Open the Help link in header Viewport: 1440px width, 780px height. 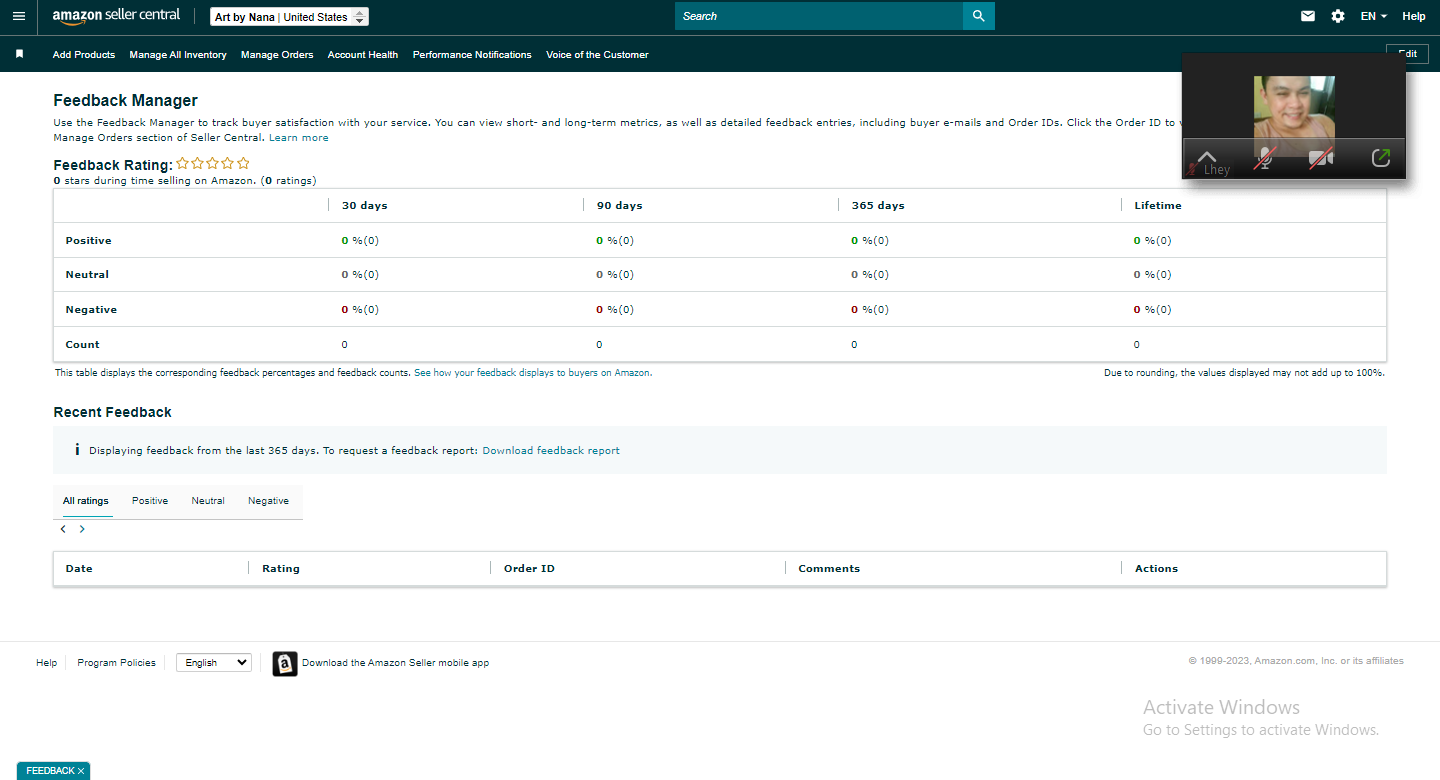tap(1413, 16)
